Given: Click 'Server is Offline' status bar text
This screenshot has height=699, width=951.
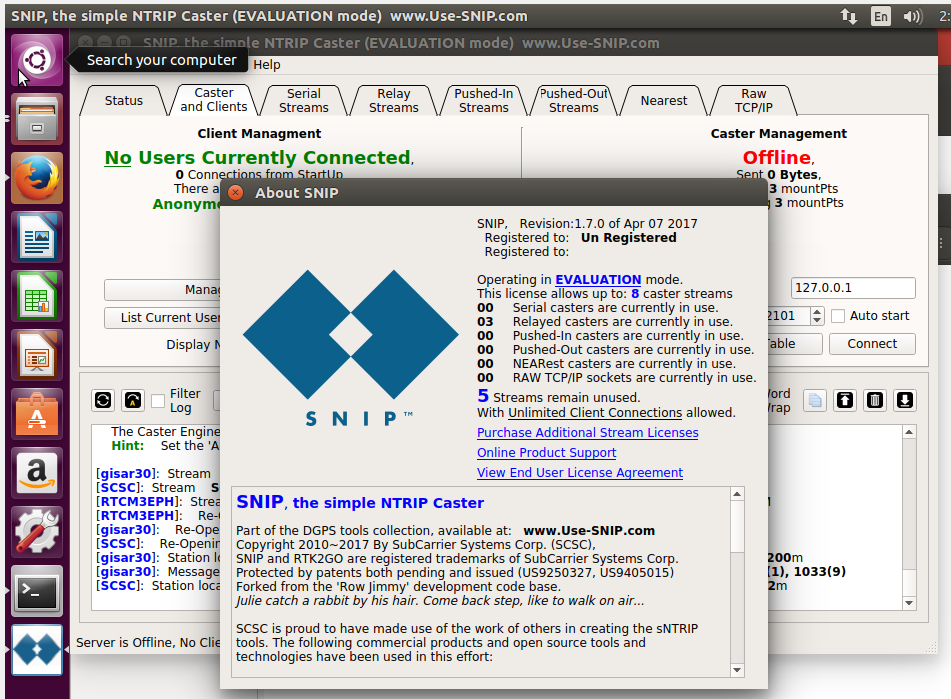Looking at the screenshot, I should [x=126, y=643].
